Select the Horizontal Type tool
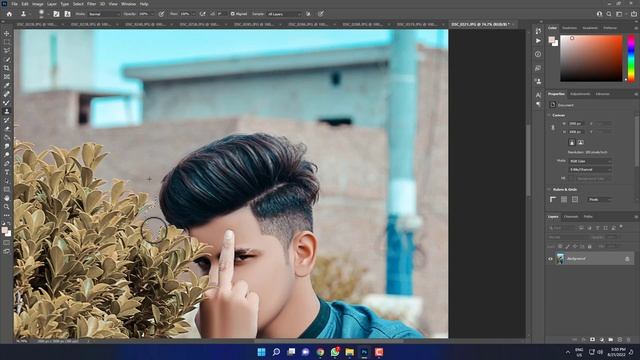The image size is (640, 360). (x=7, y=172)
